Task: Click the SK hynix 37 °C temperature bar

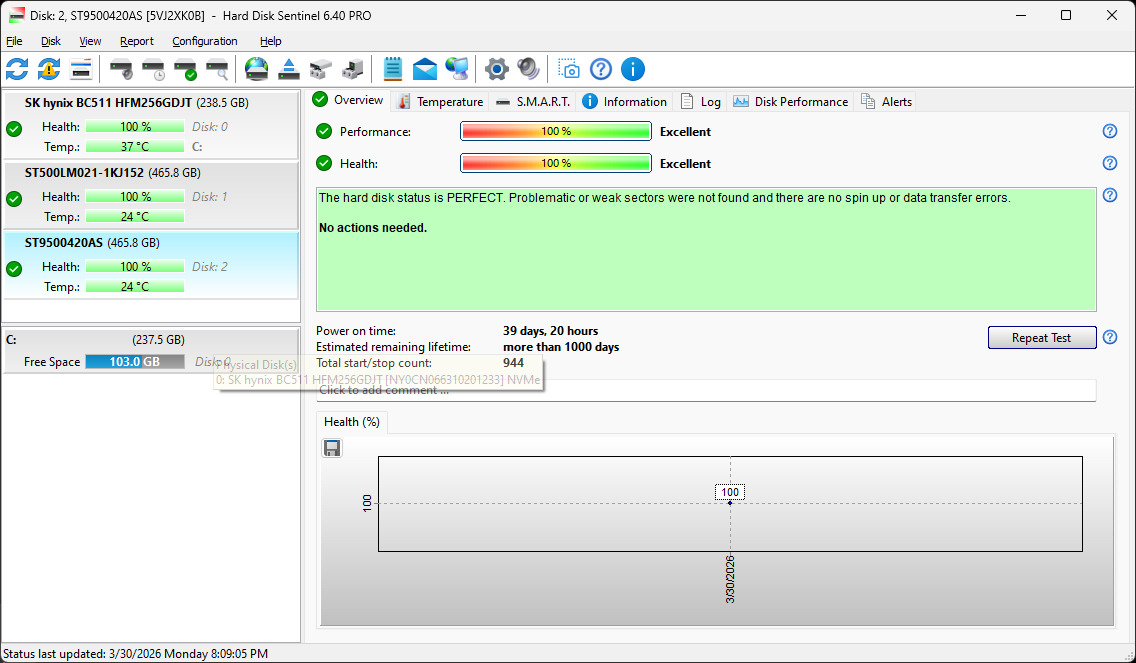Action: pos(135,146)
